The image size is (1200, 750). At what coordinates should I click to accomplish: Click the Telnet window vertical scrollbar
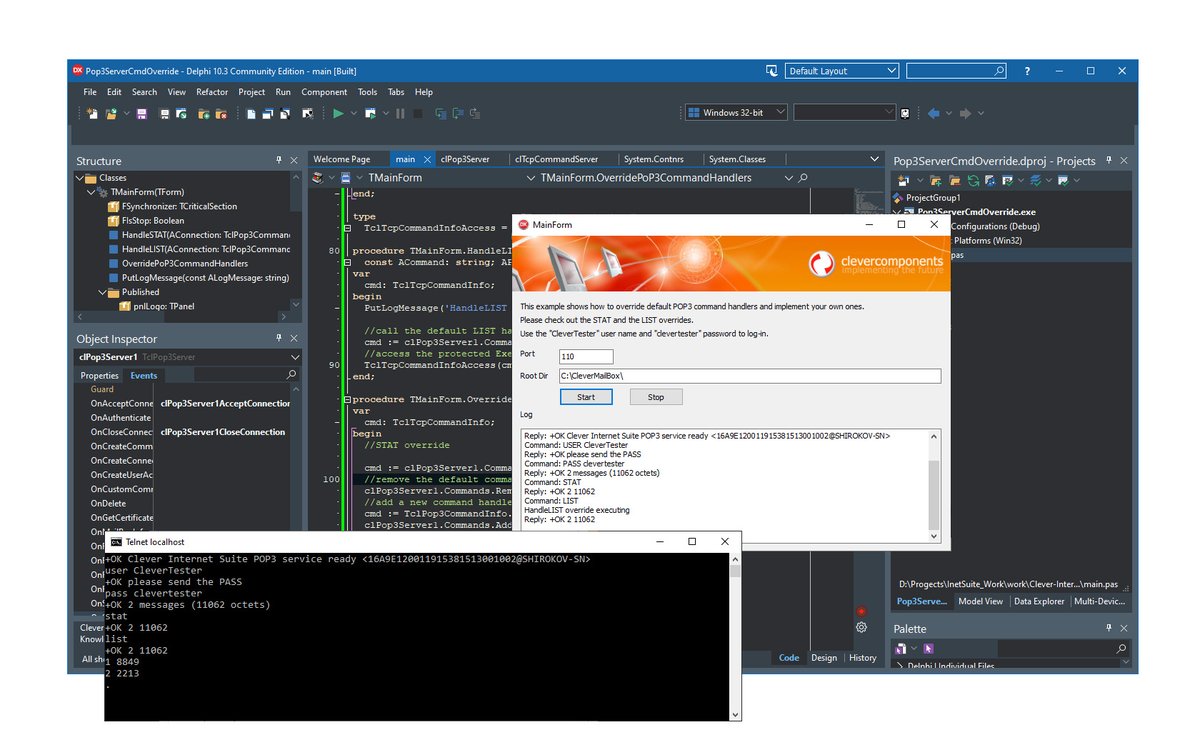coord(736,635)
